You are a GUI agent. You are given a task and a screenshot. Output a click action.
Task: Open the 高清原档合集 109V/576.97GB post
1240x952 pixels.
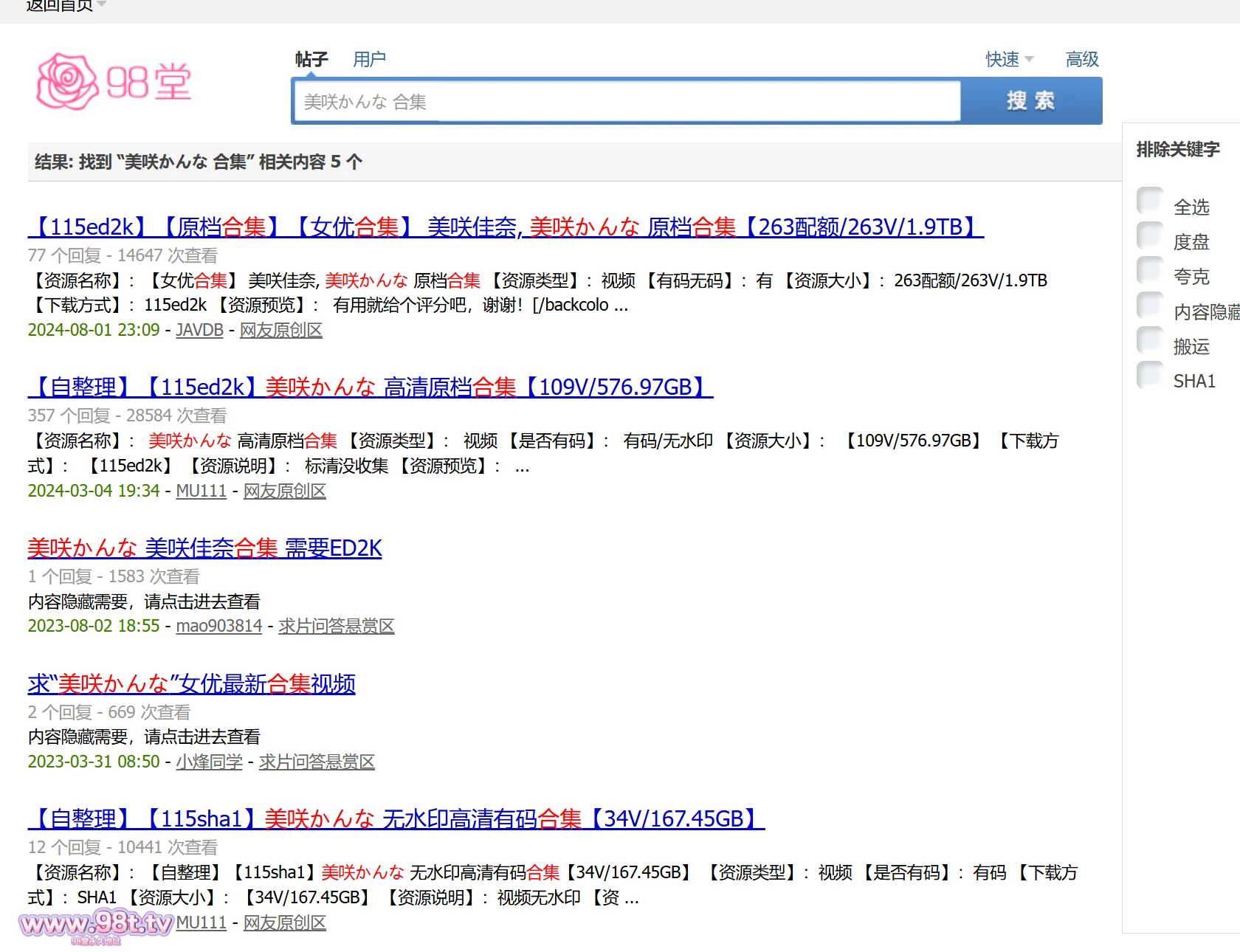click(x=371, y=387)
